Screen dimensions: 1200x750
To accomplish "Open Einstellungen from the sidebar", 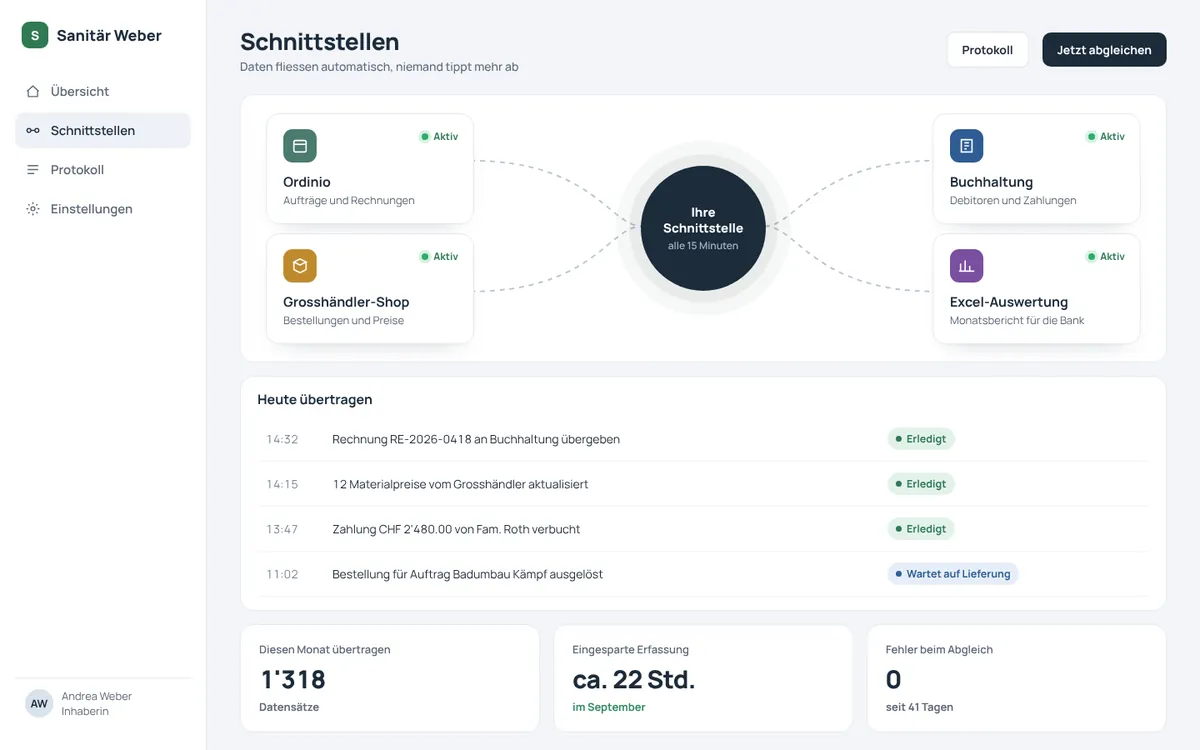I will (103, 209).
